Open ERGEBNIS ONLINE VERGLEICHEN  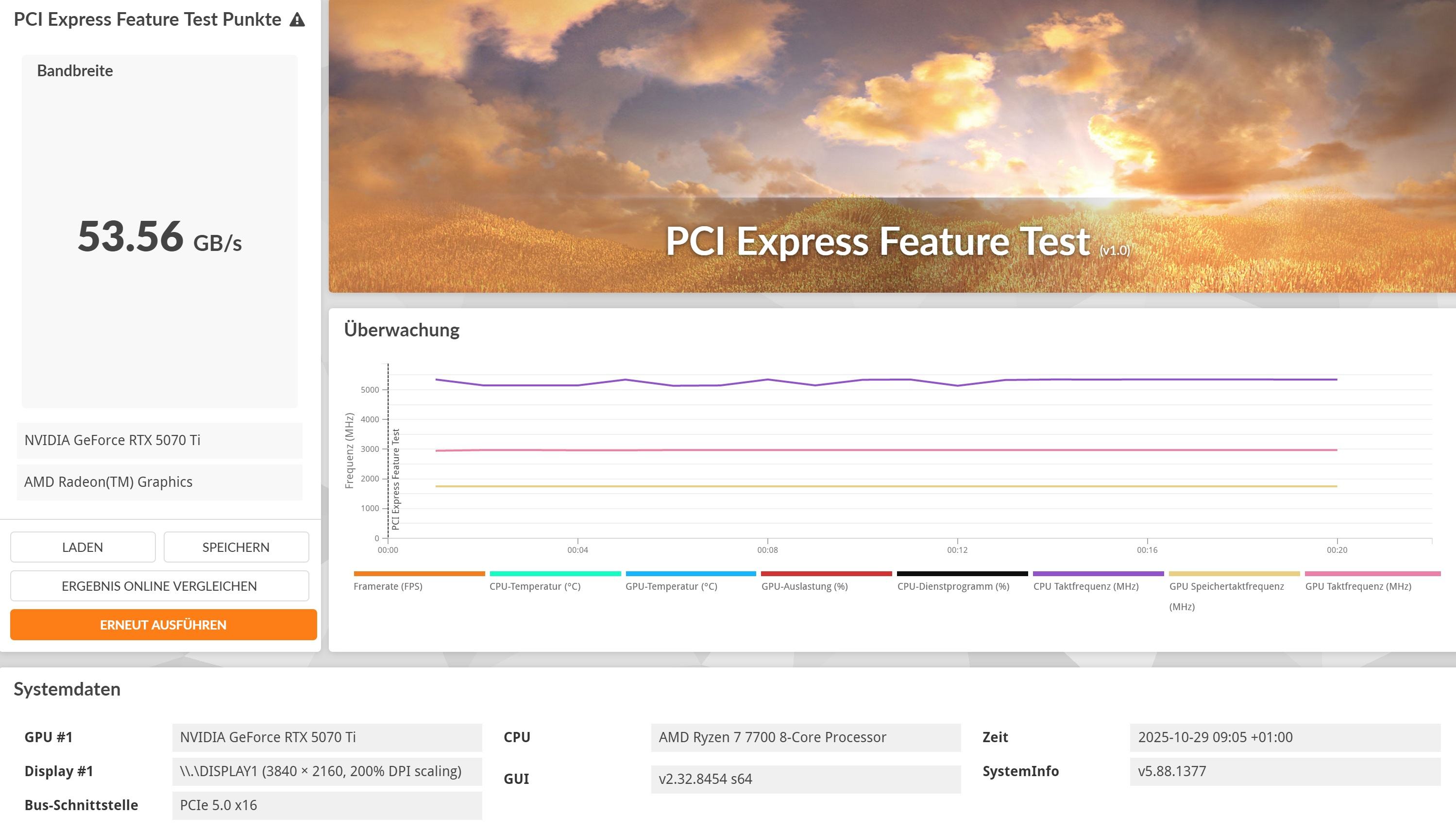click(159, 586)
